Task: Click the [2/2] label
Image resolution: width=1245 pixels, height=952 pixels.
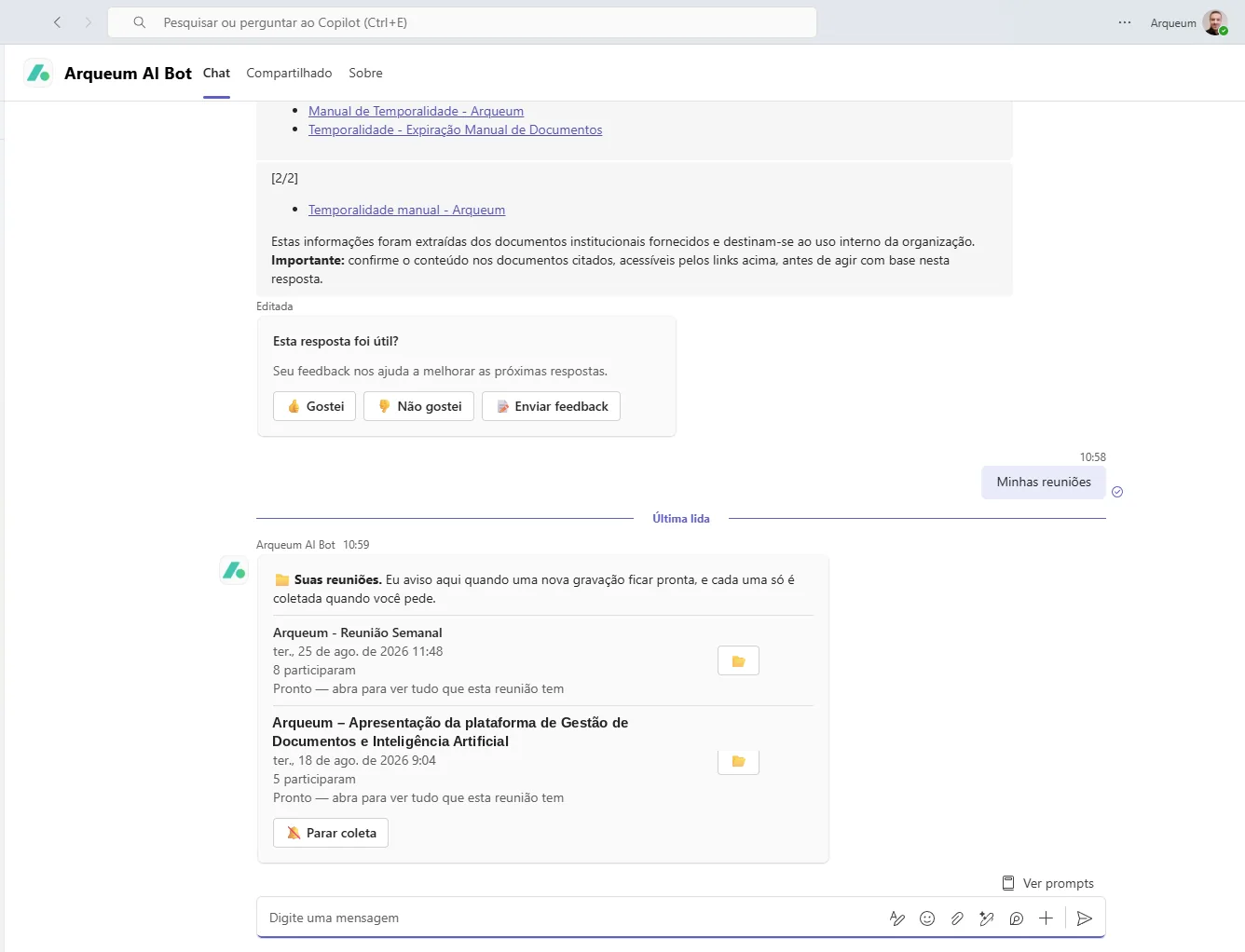Action: (284, 178)
